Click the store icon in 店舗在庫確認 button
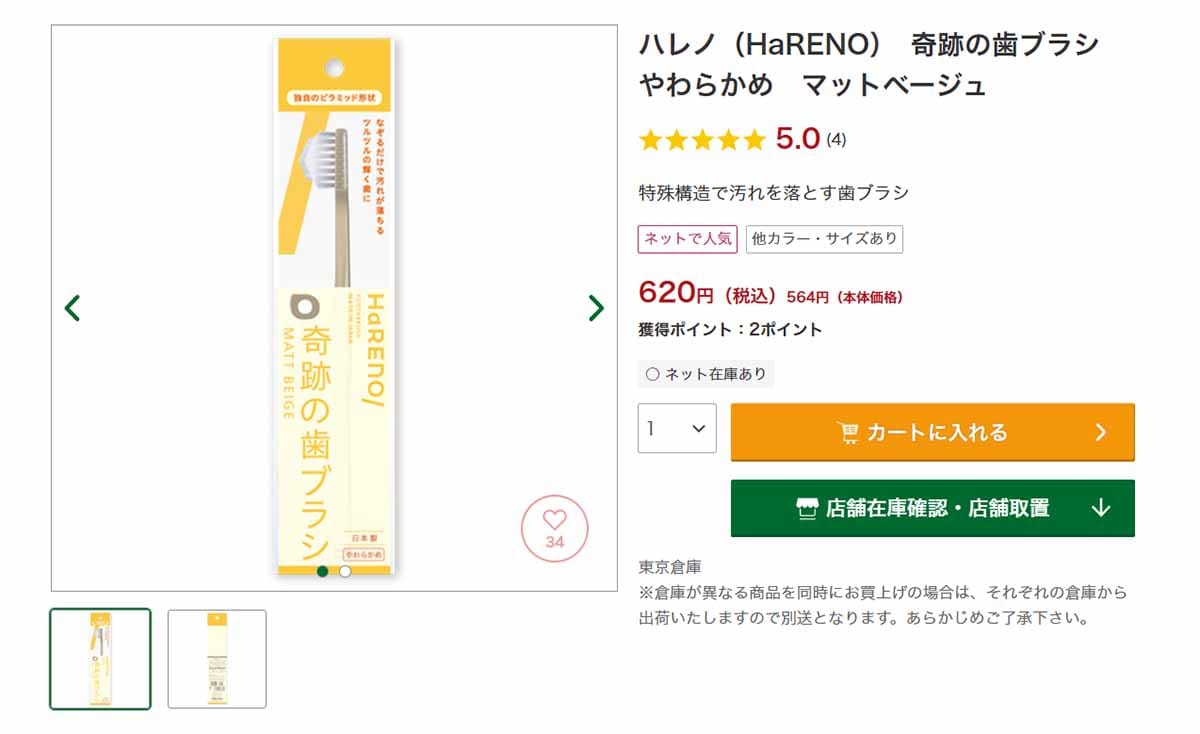The image size is (1200, 734). [807, 508]
